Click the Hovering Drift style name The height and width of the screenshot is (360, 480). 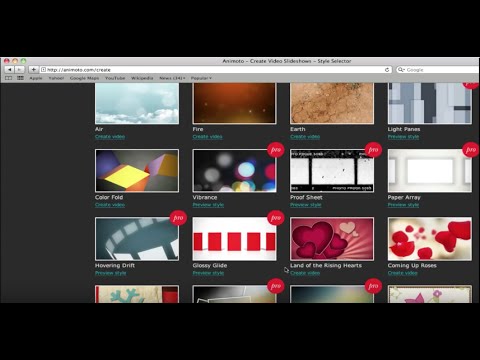point(115,265)
